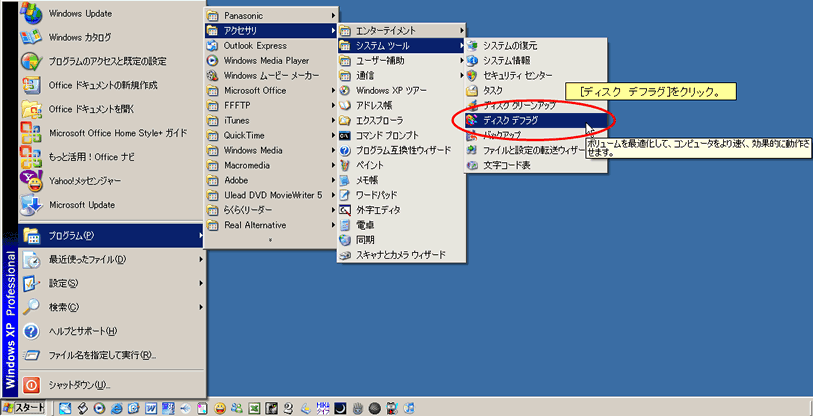Image resolution: width=813 pixels, height=416 pixels.
Task: Click the スタート button on the taskbar
Action: pyautogui.click(x=23, y=407)
